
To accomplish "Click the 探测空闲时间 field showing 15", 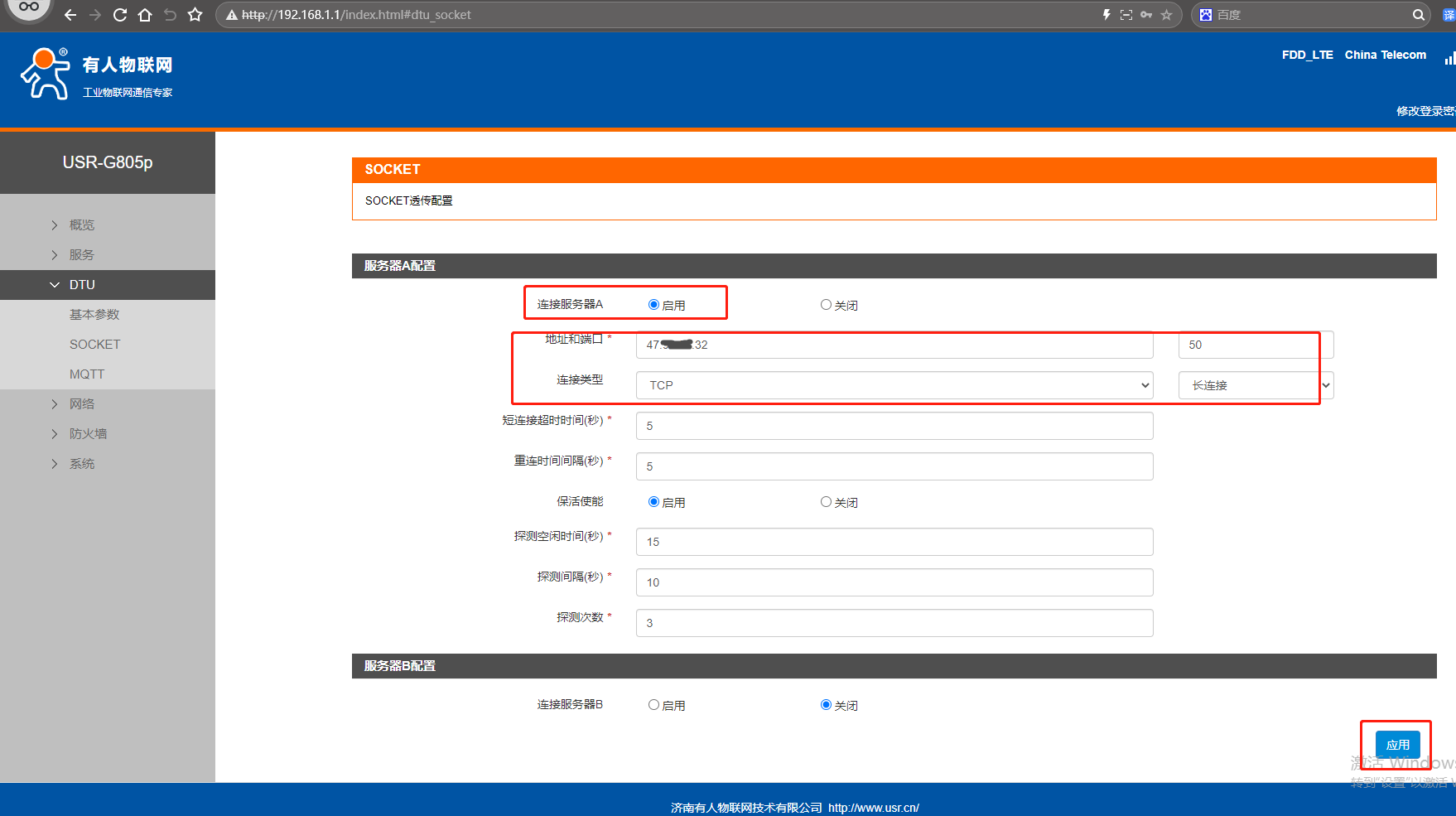I will click(x=894, y=542).
